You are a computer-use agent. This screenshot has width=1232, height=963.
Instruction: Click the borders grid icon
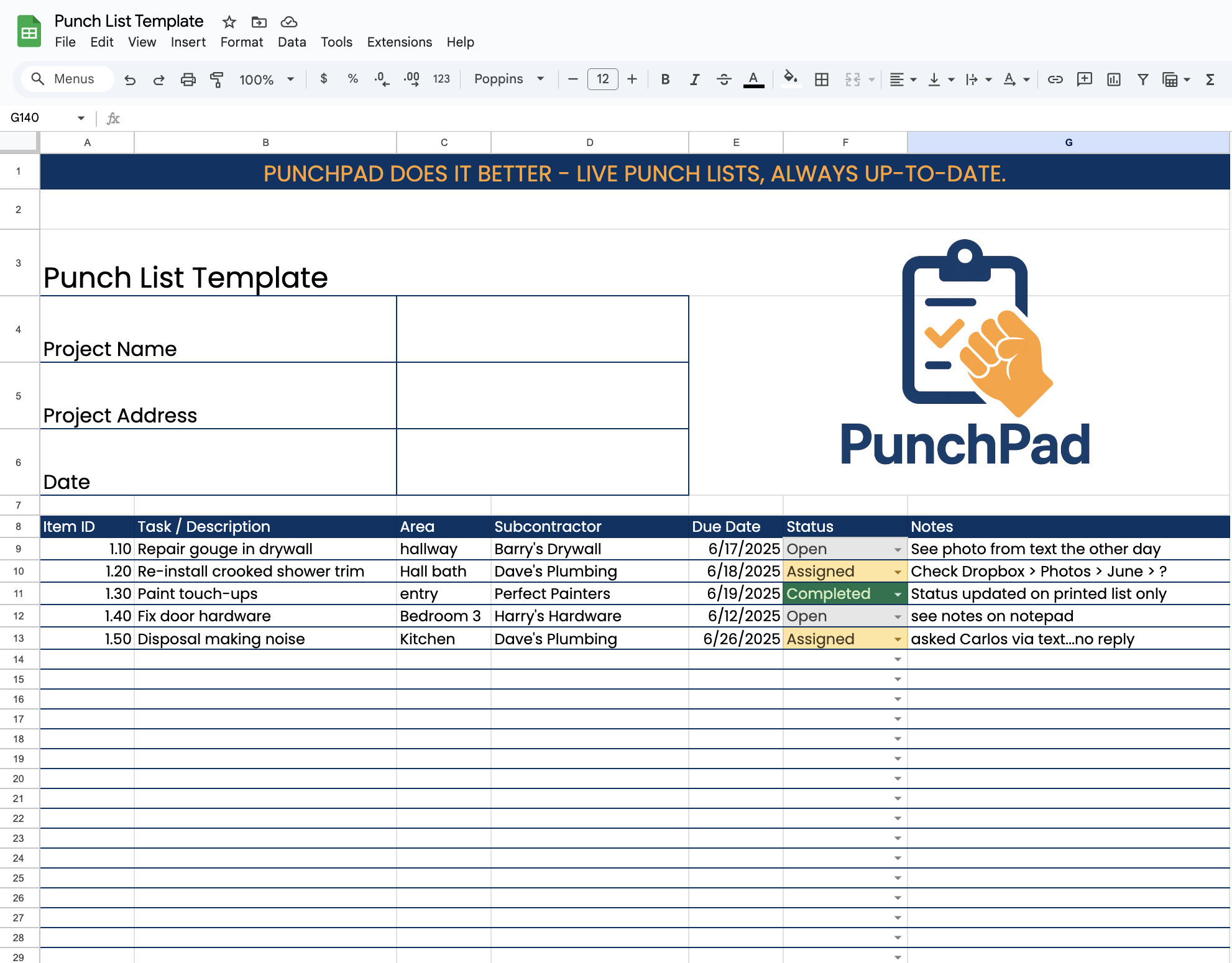[822, 80]
